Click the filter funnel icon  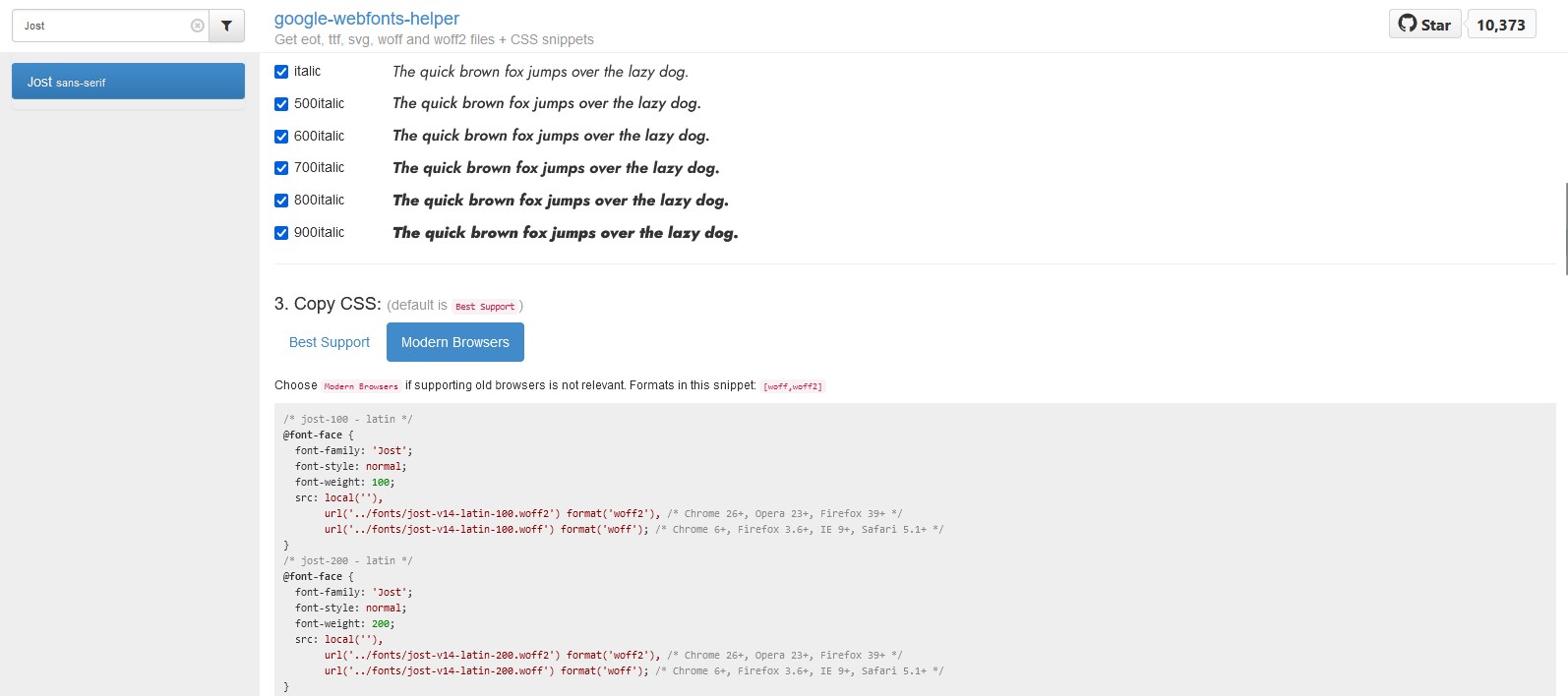pos(226,27)
